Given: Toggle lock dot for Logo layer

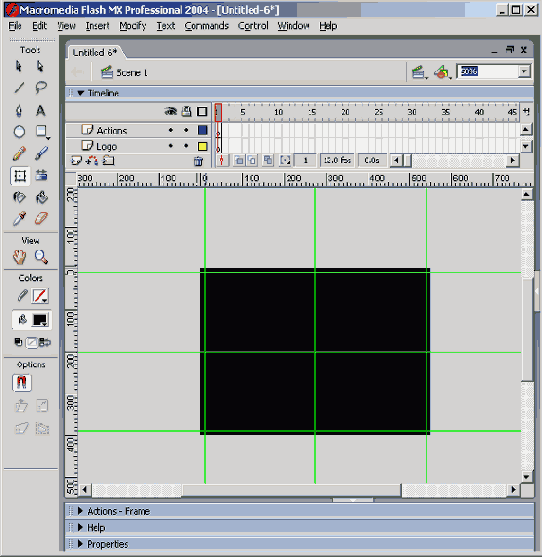Looking at the screenshot, I should pyautogui.click(x=186, y=146).
